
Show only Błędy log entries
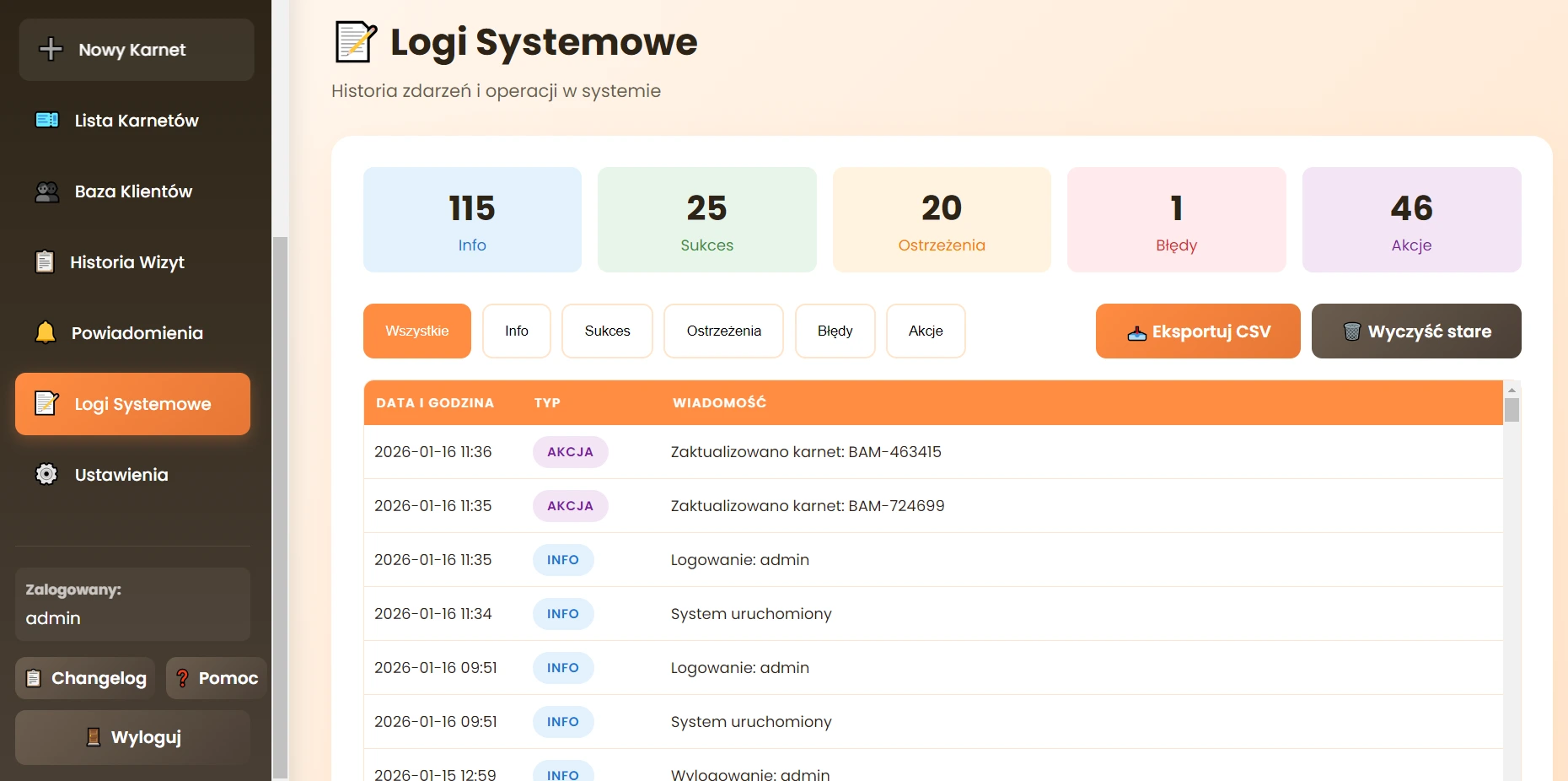click(835, 331)
